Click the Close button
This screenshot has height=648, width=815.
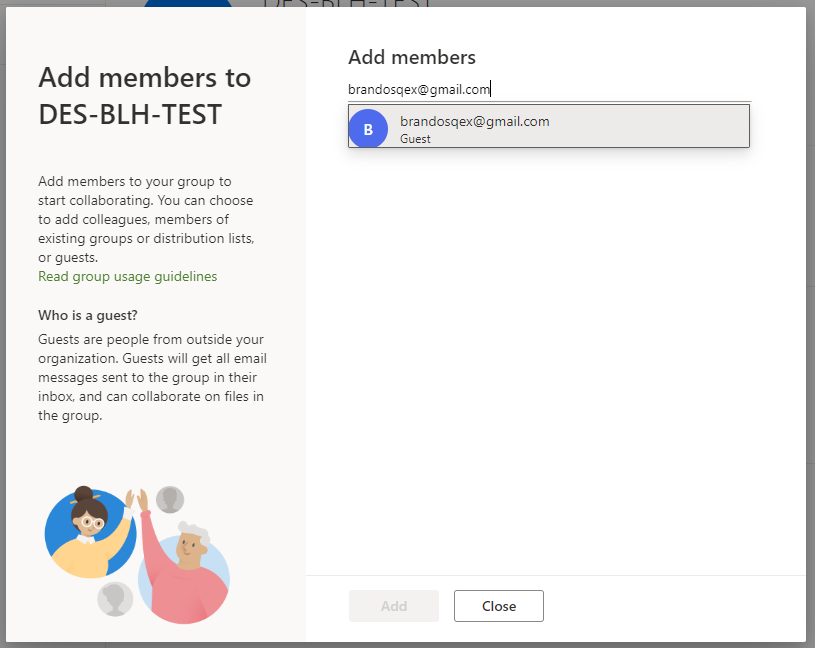tap(498, 606)
